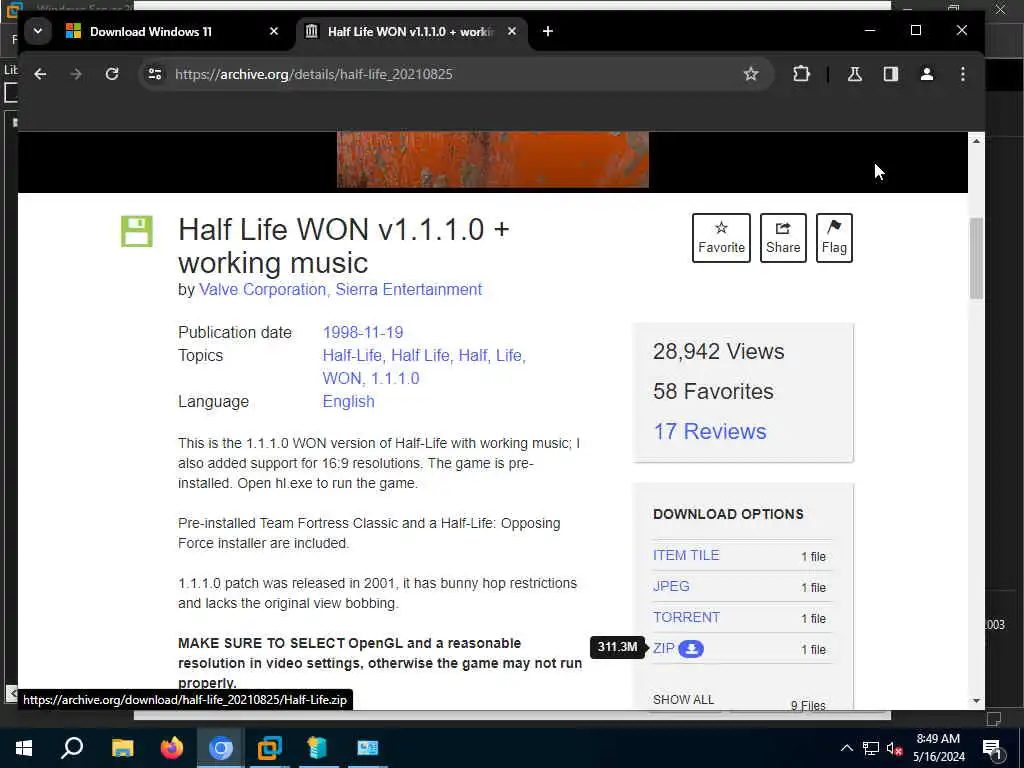Click the scrollbar up arrow
1024x768 pixels.
tap(976, 141)
